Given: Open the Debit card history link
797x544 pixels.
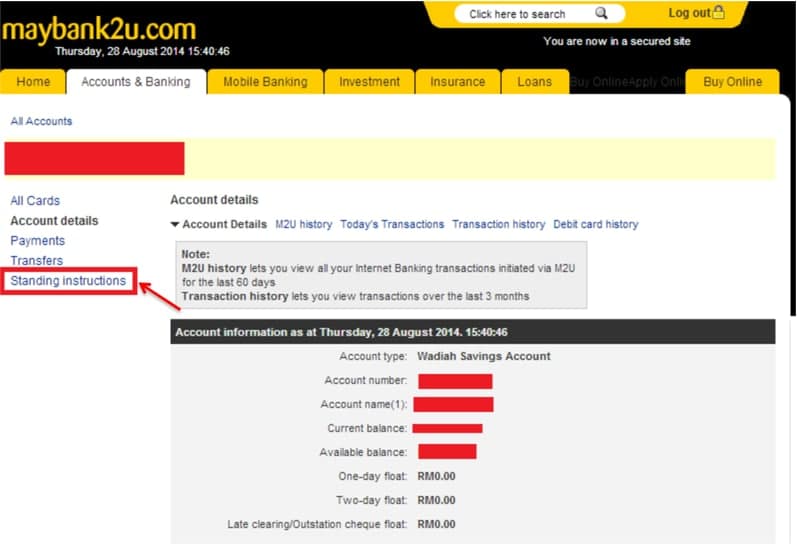Looking at the screenshot, I should 596,224.
